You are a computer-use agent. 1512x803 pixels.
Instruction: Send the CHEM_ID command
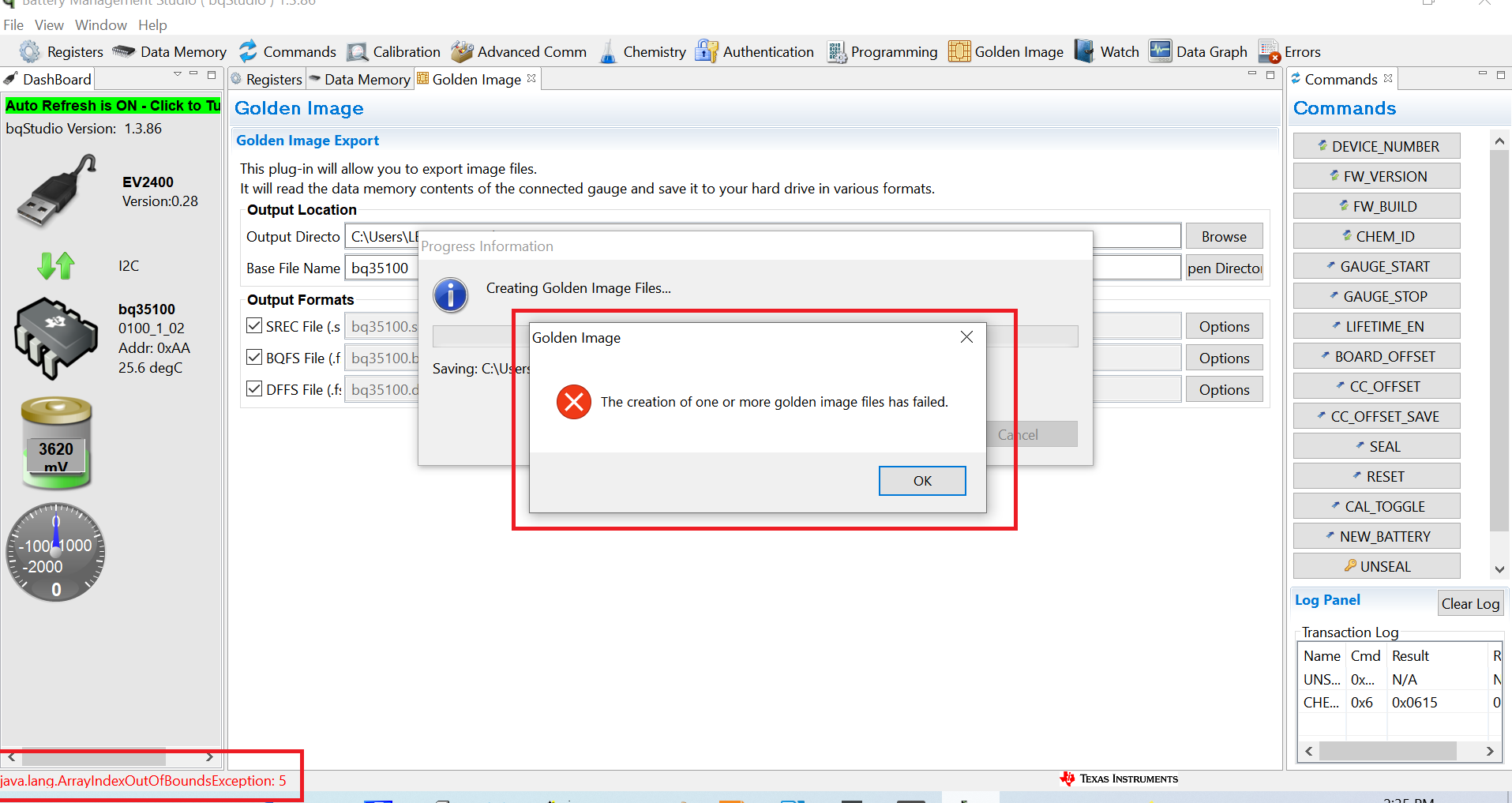[1376, 236]
